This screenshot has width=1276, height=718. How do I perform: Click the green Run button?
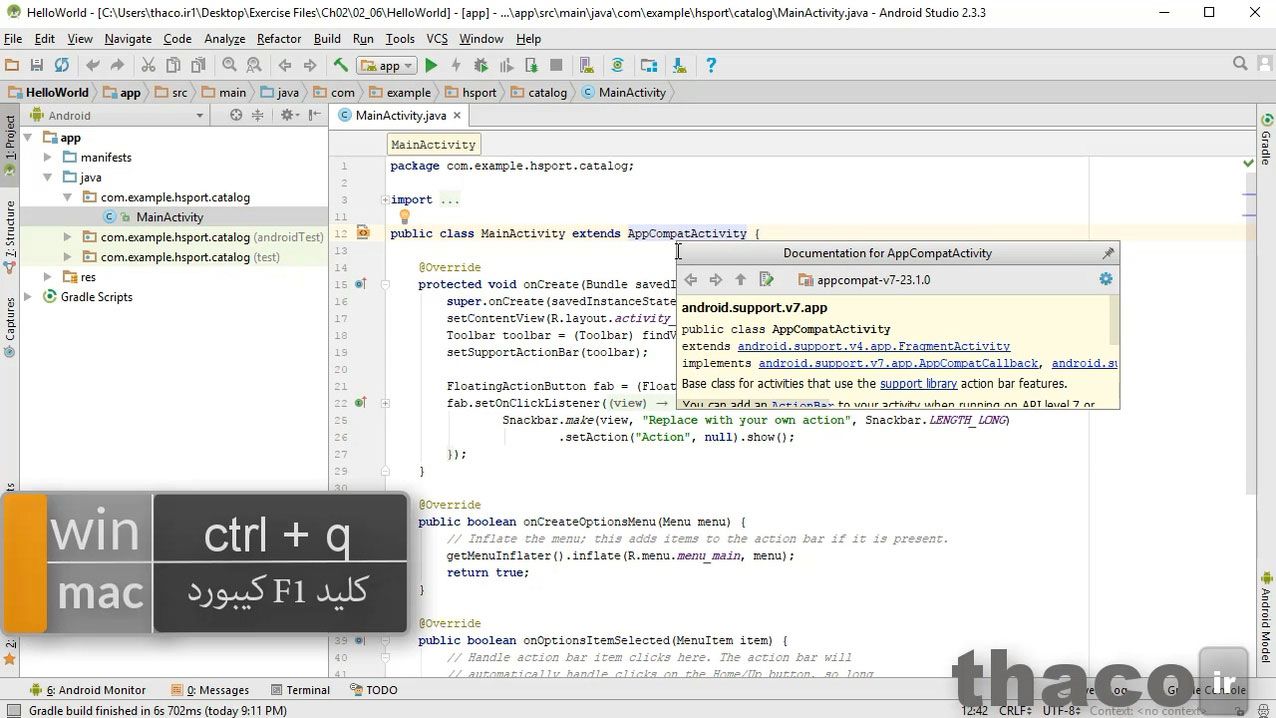(431, 65)
